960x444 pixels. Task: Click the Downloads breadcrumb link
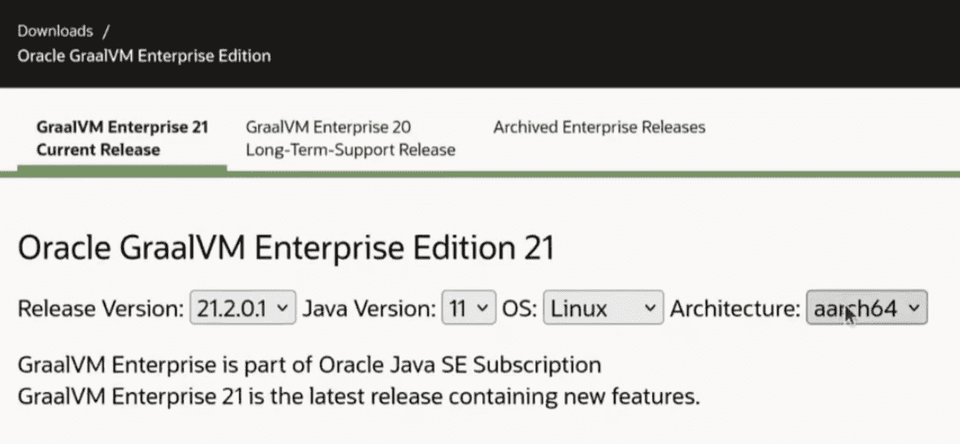(x=55, y=31)
